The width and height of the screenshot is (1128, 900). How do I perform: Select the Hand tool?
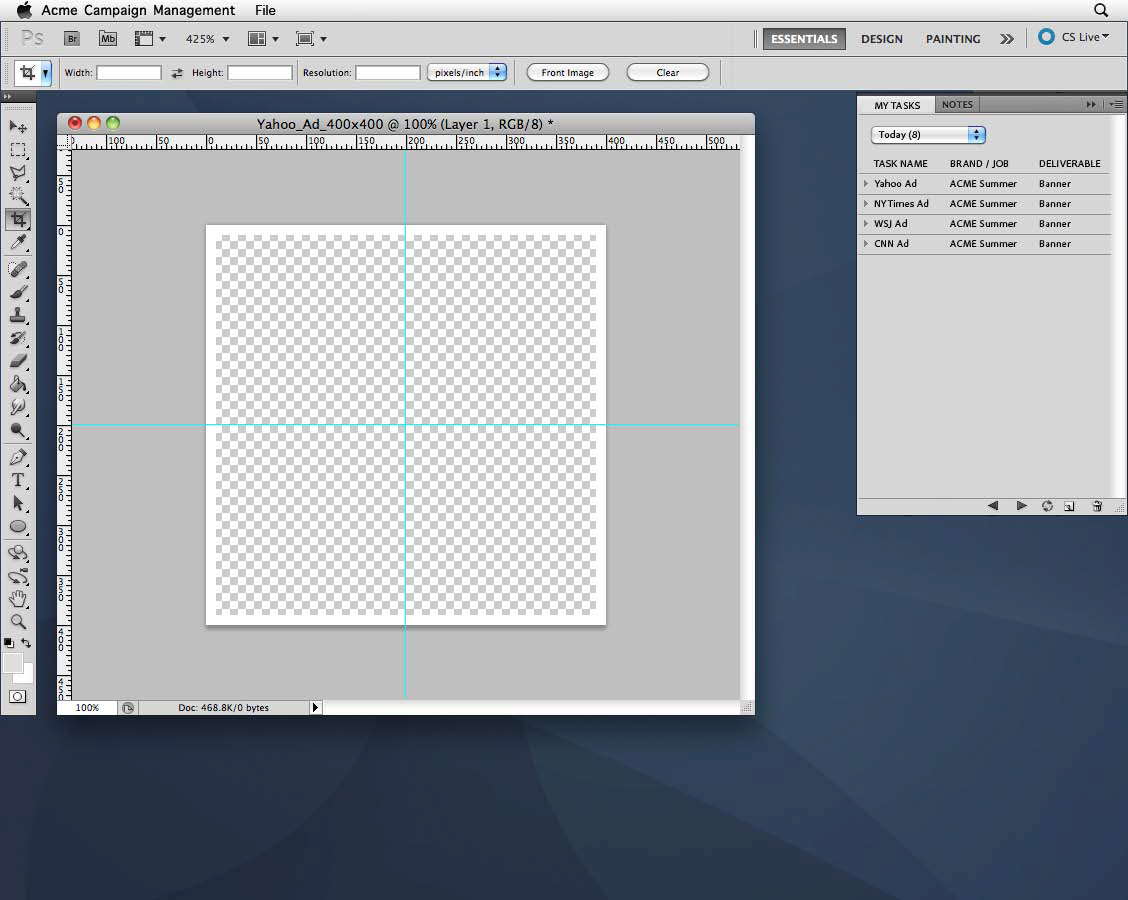pos(18,599)
